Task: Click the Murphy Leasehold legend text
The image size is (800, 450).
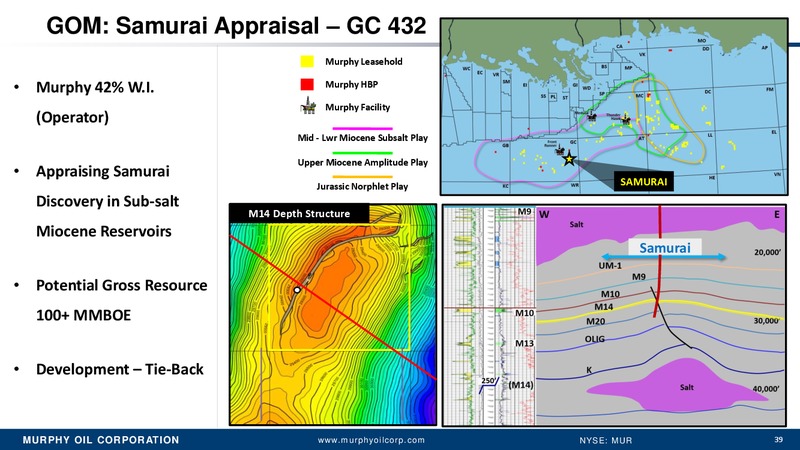Action: click(364, 62)
